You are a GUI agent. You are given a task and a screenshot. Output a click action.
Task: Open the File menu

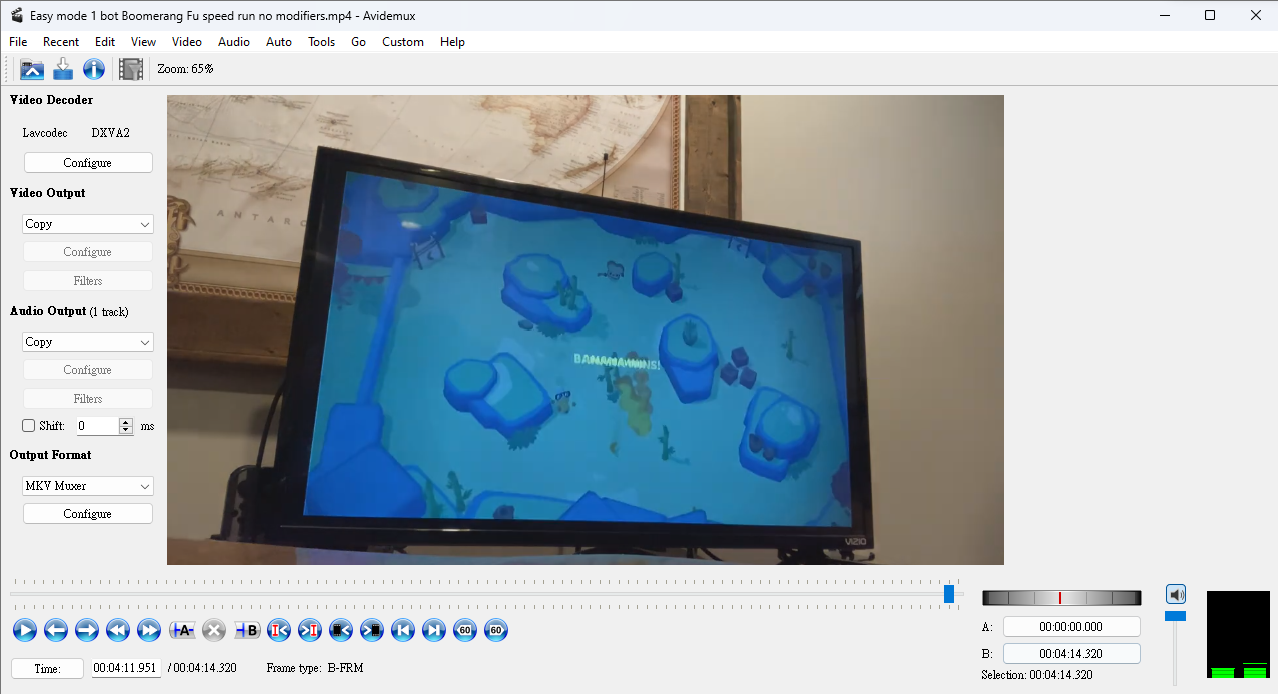tap(18, 42)
